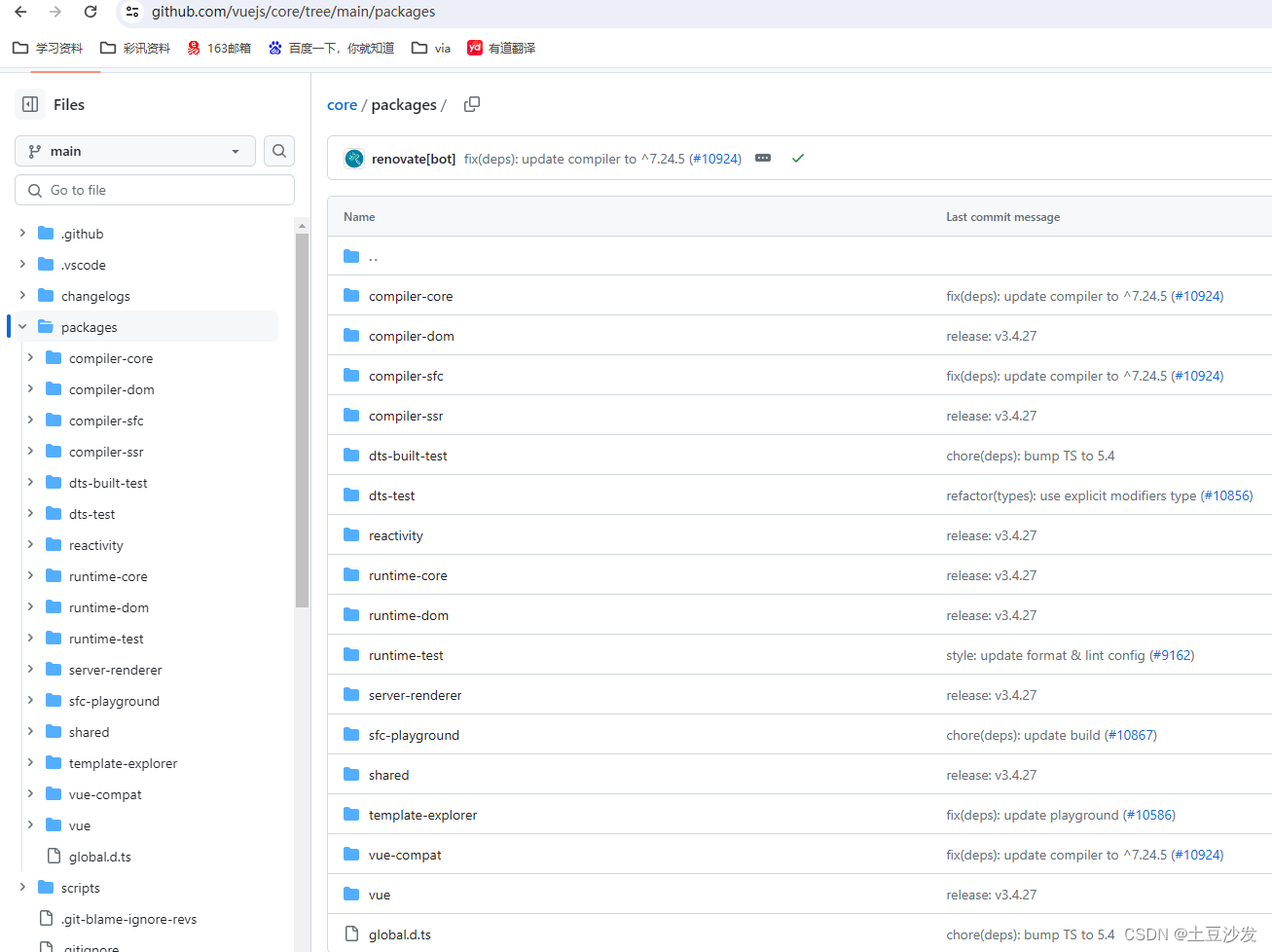Viewport: 1272px width, 952px height.
Task: Select global.d.ts in the sidebar tree
Action: click(x=99, y=857)
